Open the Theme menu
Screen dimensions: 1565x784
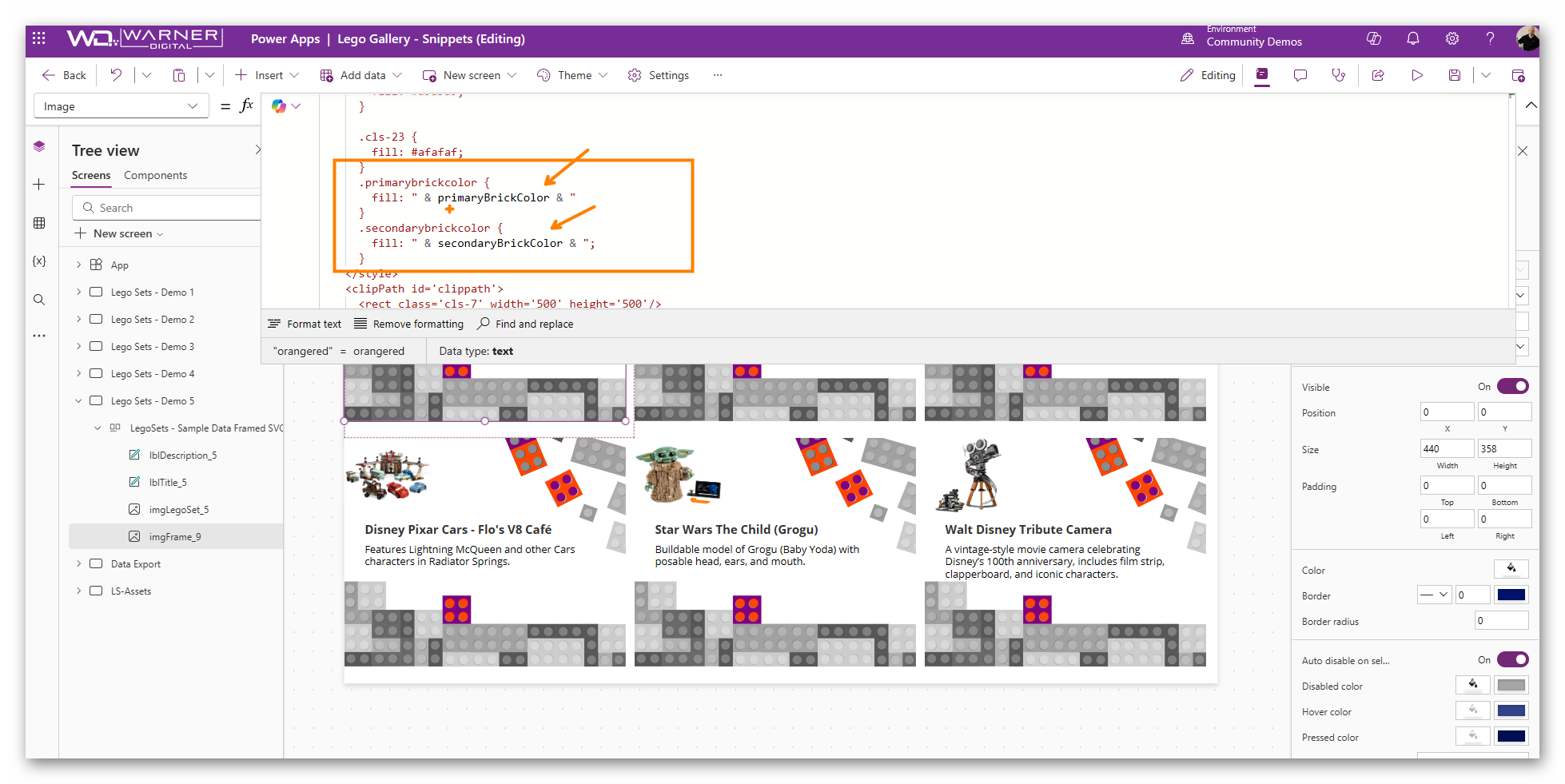572,75
